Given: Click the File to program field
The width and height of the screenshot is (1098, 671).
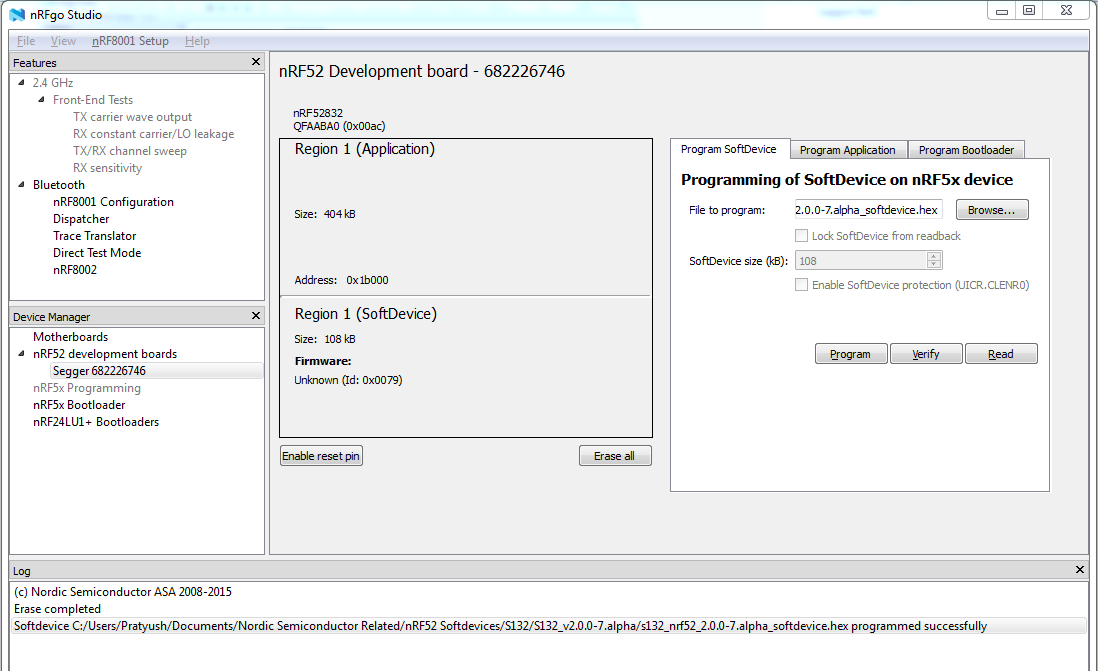Looking at the screenshot, I should (868, 209).
